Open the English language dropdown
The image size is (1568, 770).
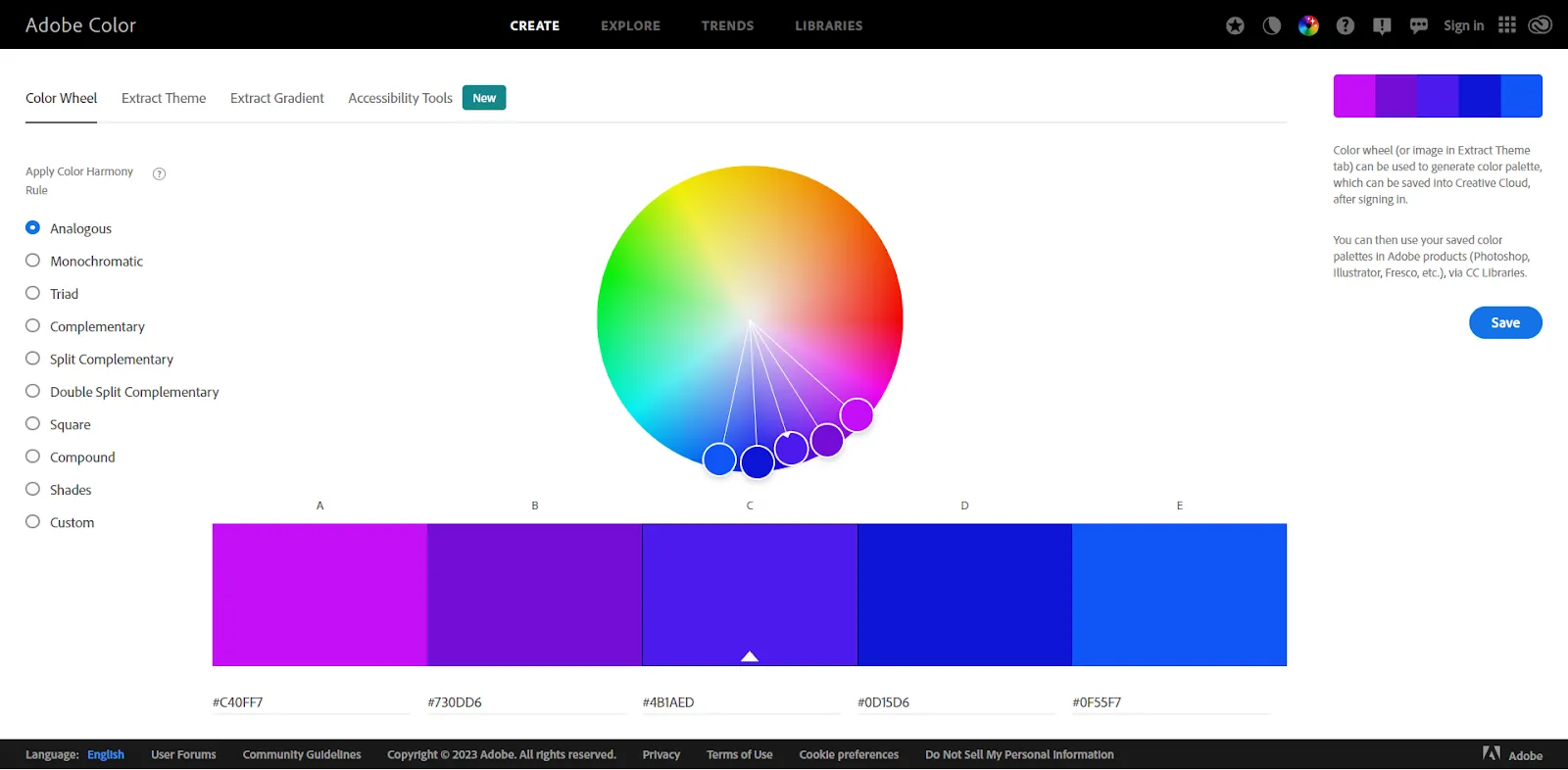(106, 754)
